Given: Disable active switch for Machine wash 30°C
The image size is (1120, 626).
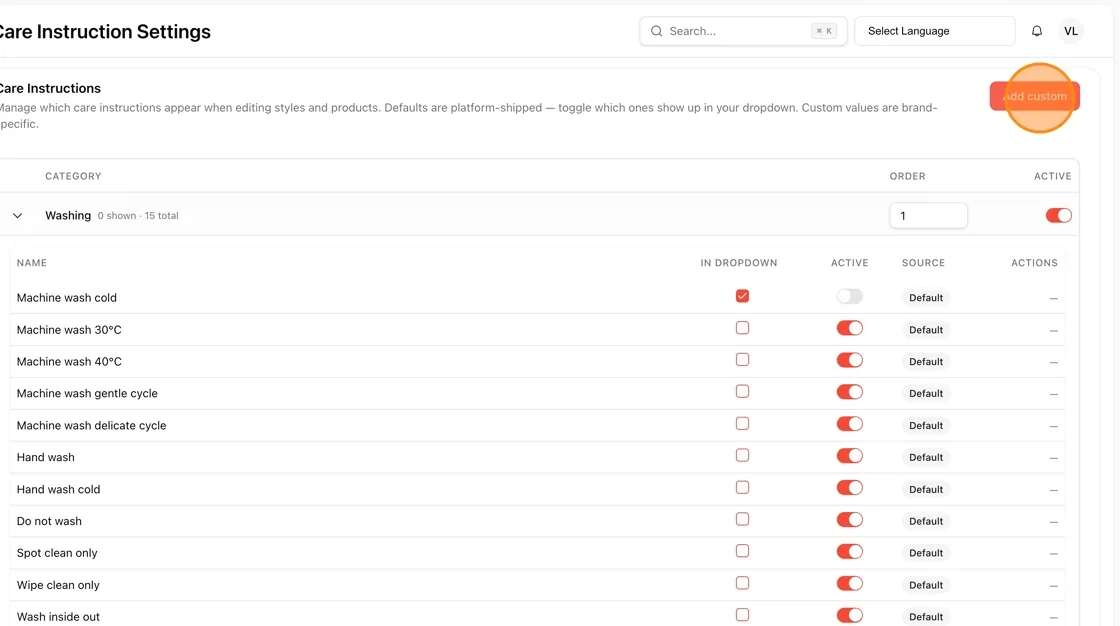Looking at the screenshot, I should point(849,328).
